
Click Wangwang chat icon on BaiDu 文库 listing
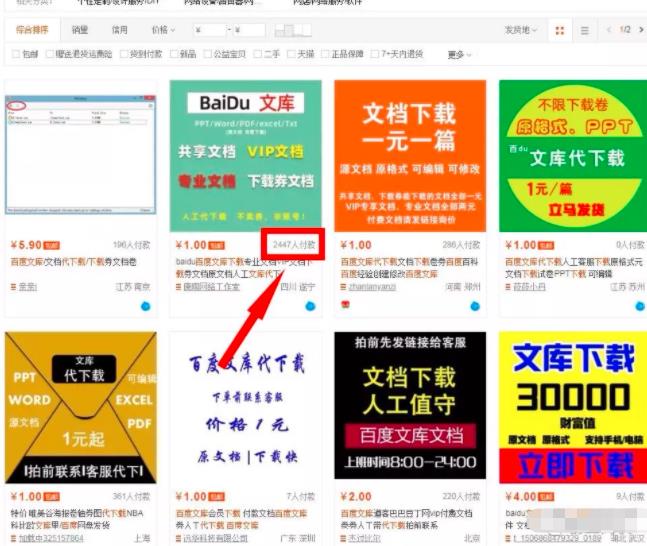click(310, 305)
